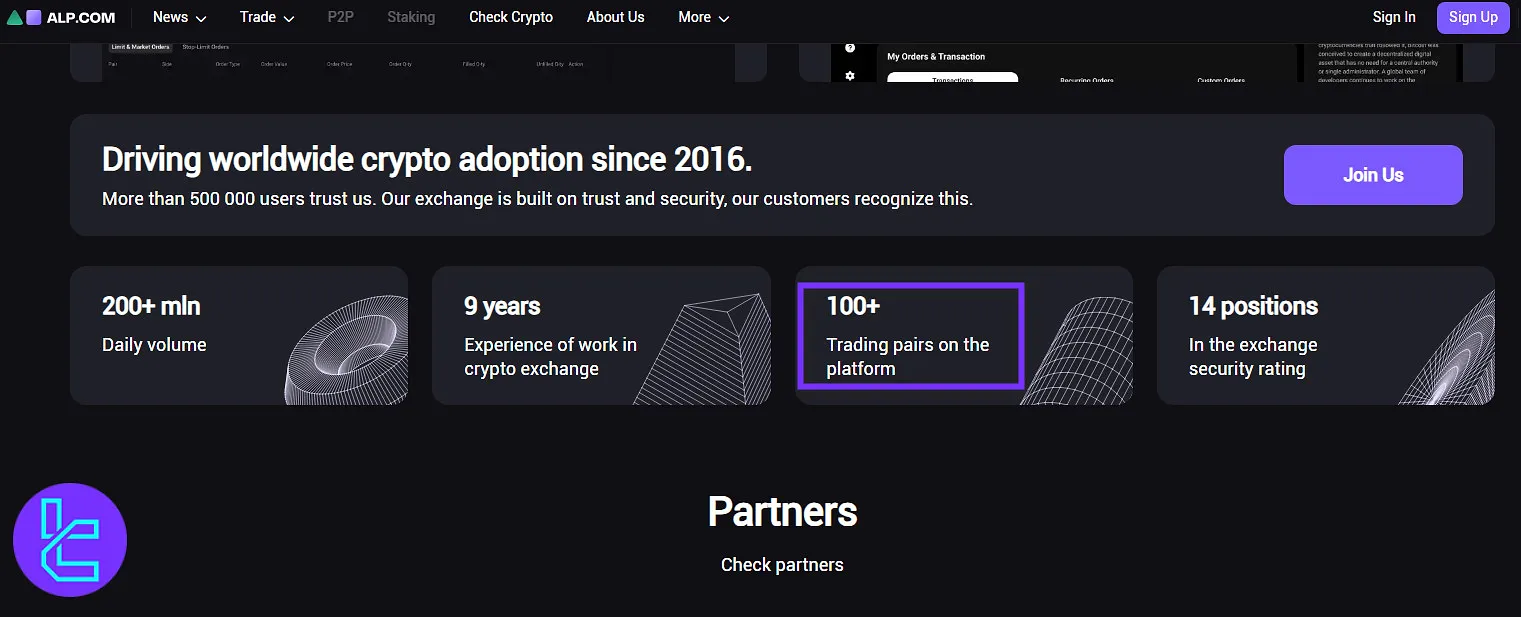Select P2P in the navigation bar
The height and width of the screenshot is (617, 1521).
pos(340,17)
